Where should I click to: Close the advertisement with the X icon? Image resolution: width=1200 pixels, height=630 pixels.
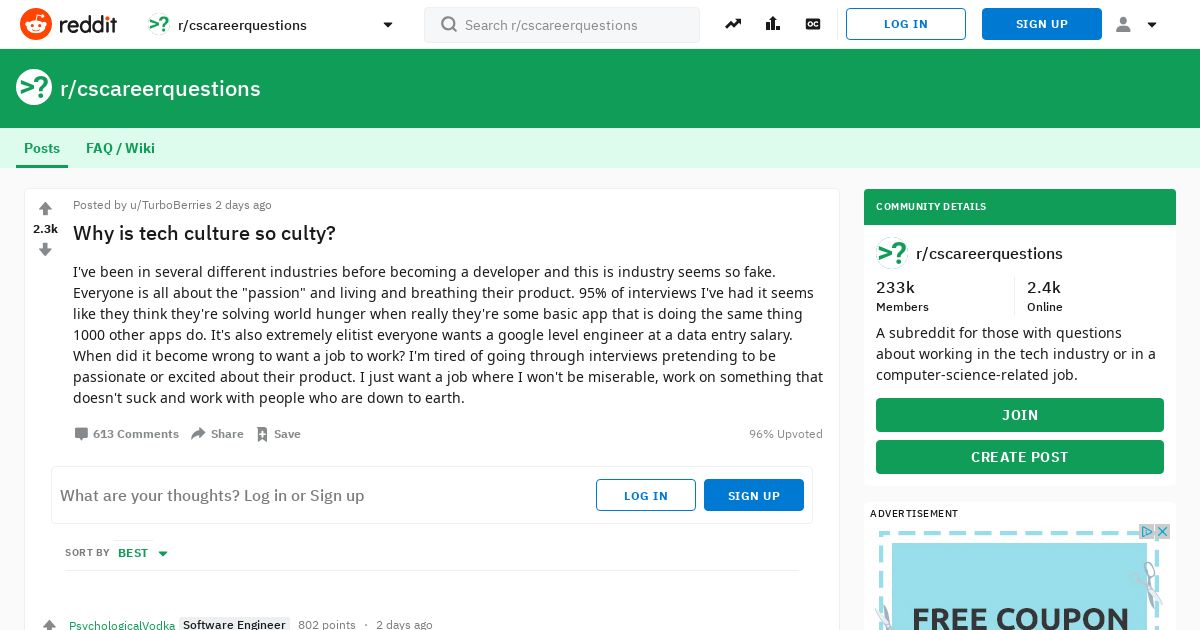[x=1162, y=531]
